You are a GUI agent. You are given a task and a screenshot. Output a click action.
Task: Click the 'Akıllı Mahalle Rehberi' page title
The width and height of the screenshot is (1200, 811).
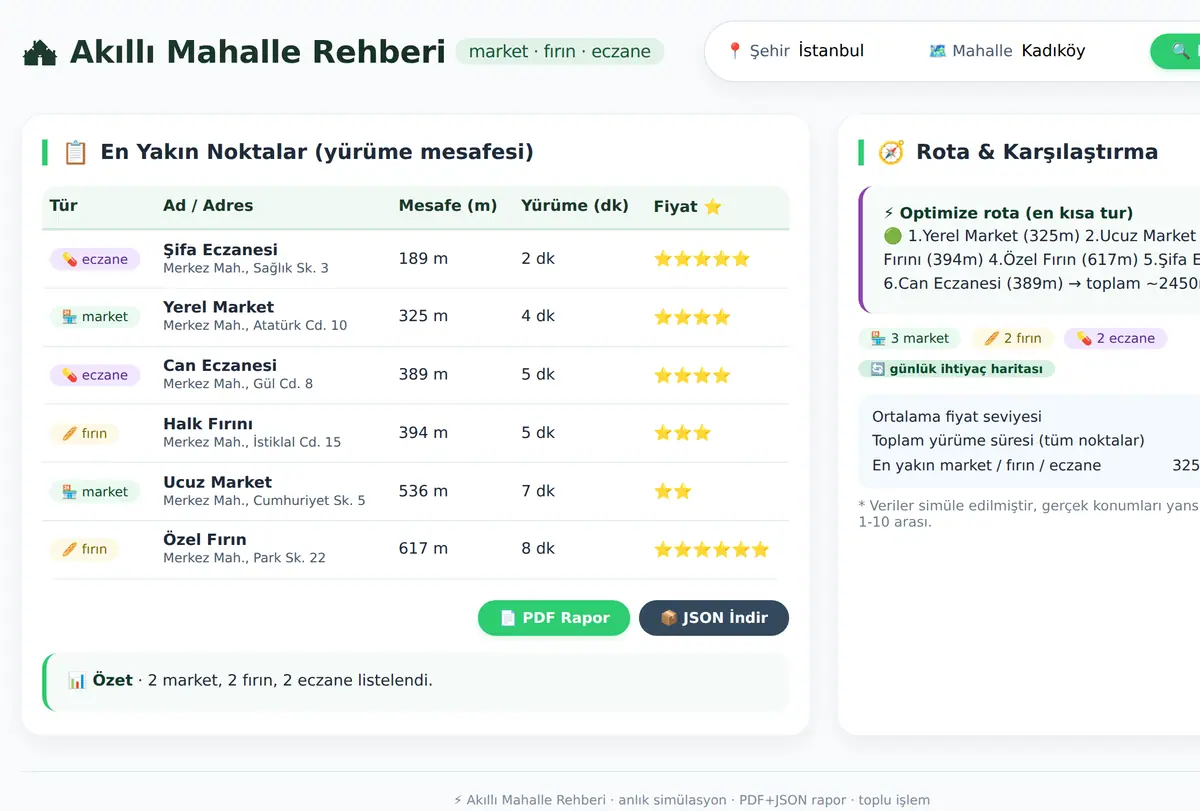258,52
